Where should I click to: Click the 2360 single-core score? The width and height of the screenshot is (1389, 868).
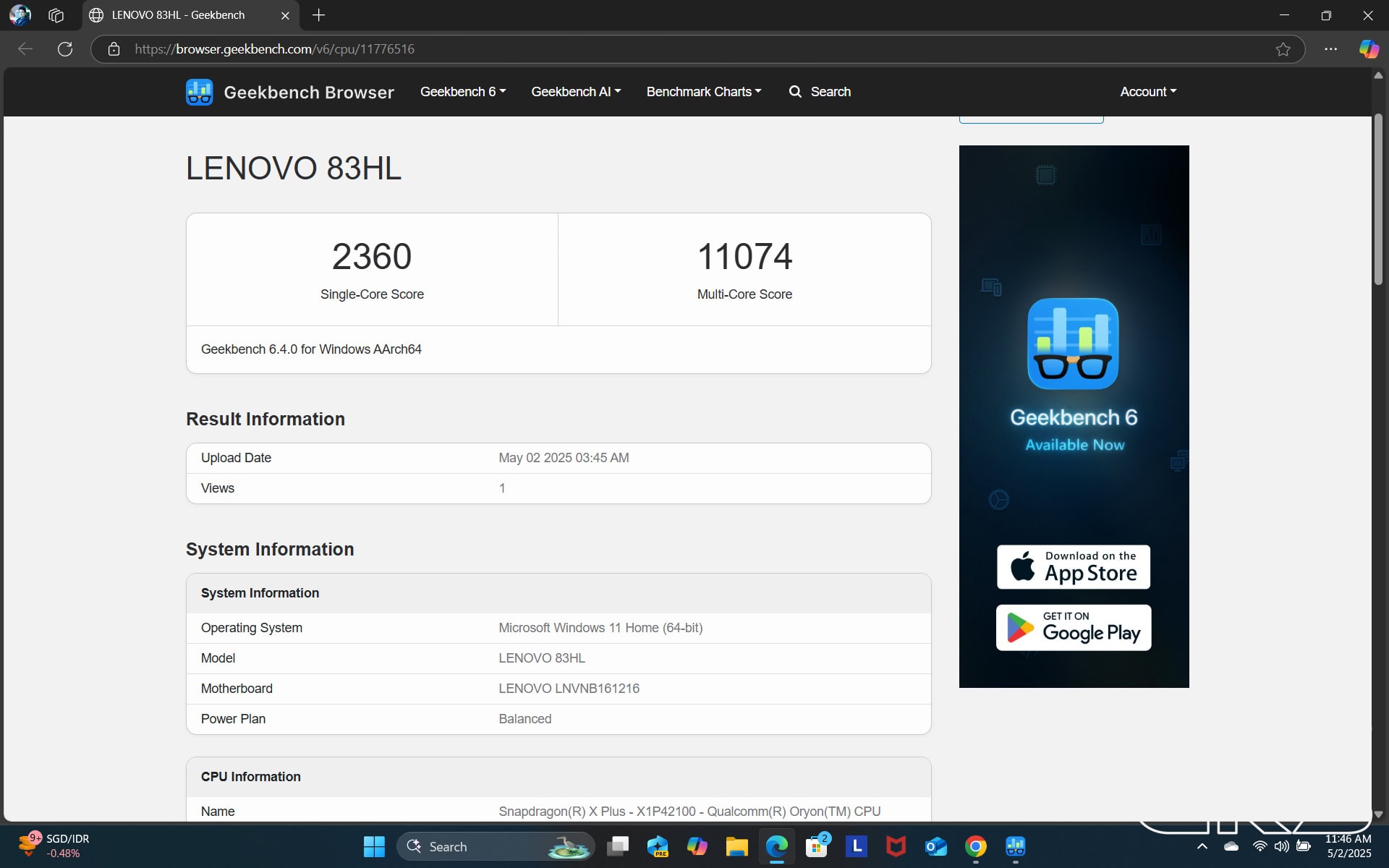pyautogui.click(x=372, y=257)
